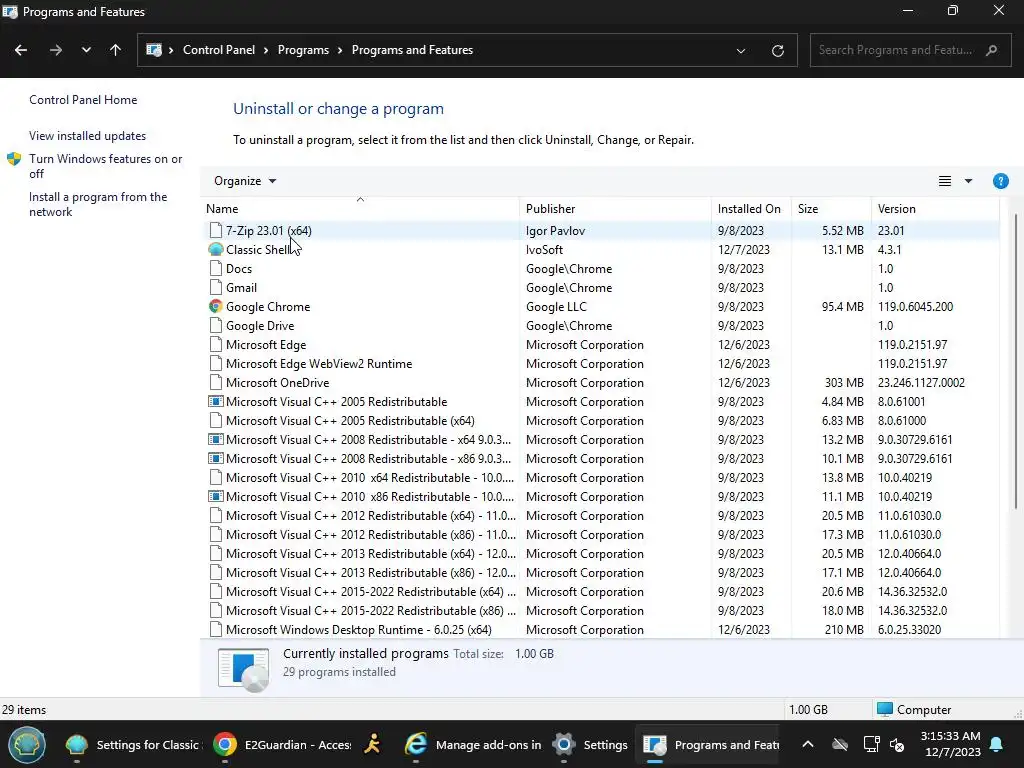Select the Docs entry
Viewport: 1024px width, 768px height.
click(238, 268)
